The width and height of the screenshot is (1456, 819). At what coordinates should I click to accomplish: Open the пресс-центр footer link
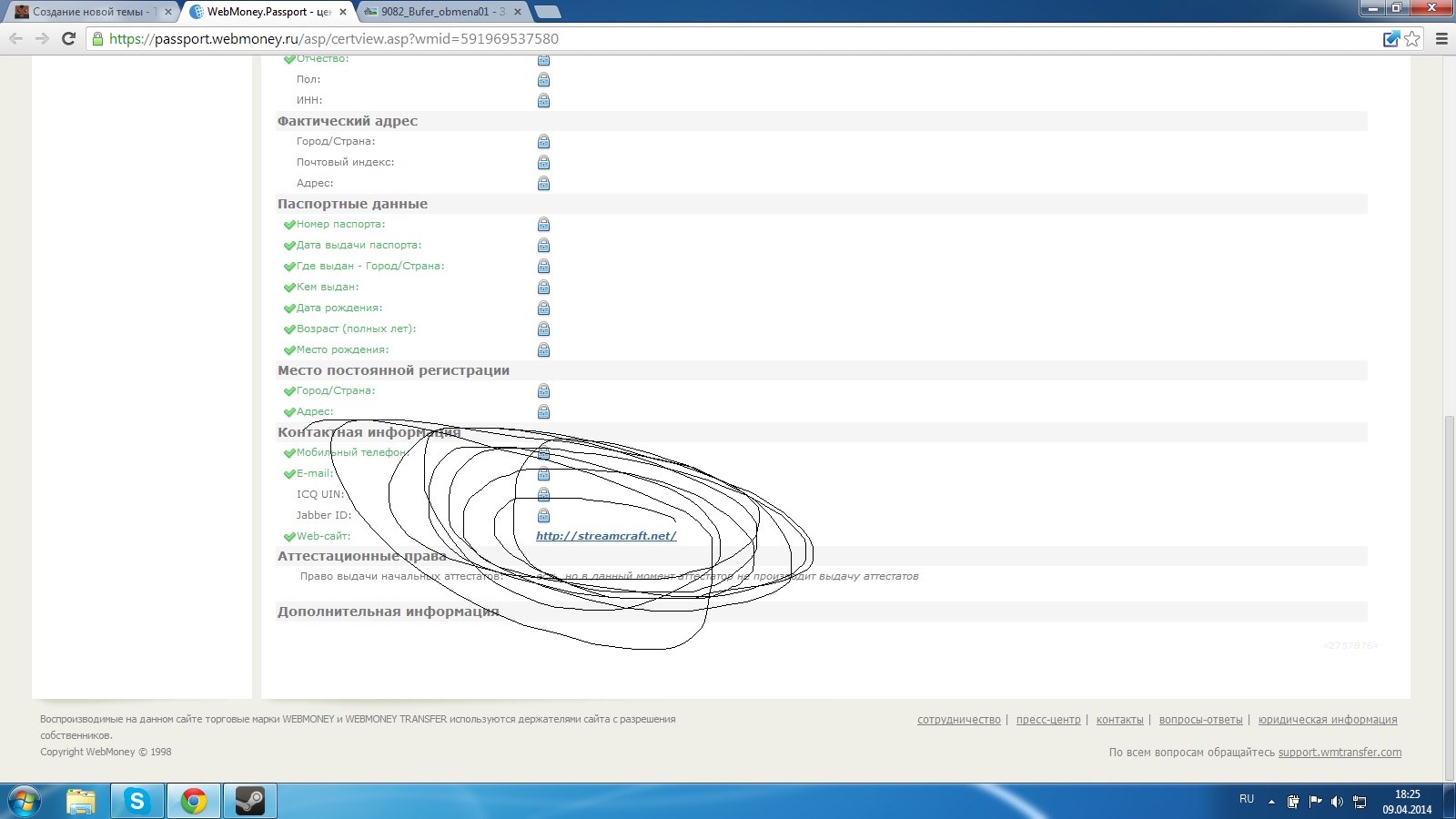click(x=1048, y=720)
